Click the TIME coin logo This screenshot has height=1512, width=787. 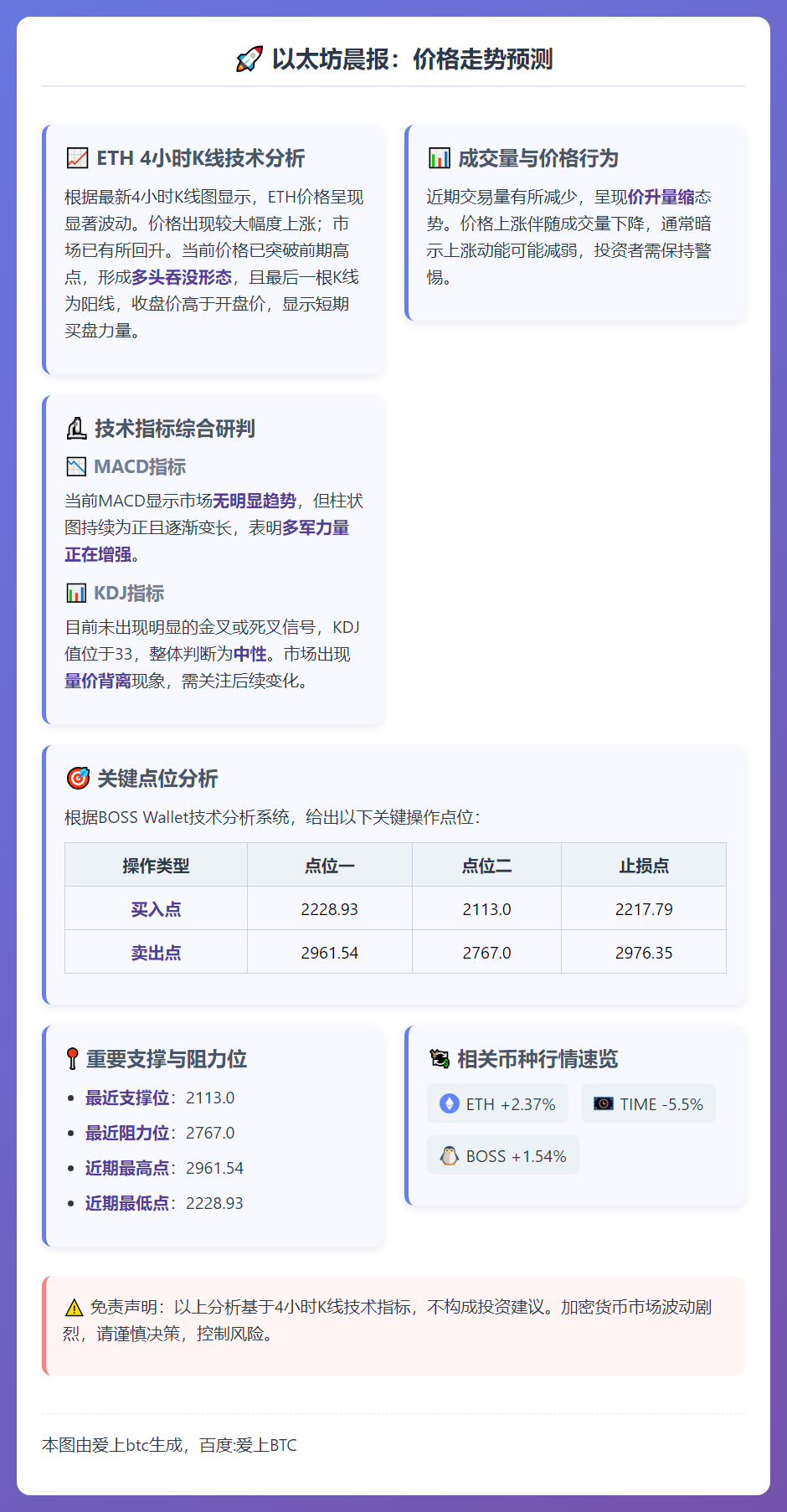coord(604,1104)
